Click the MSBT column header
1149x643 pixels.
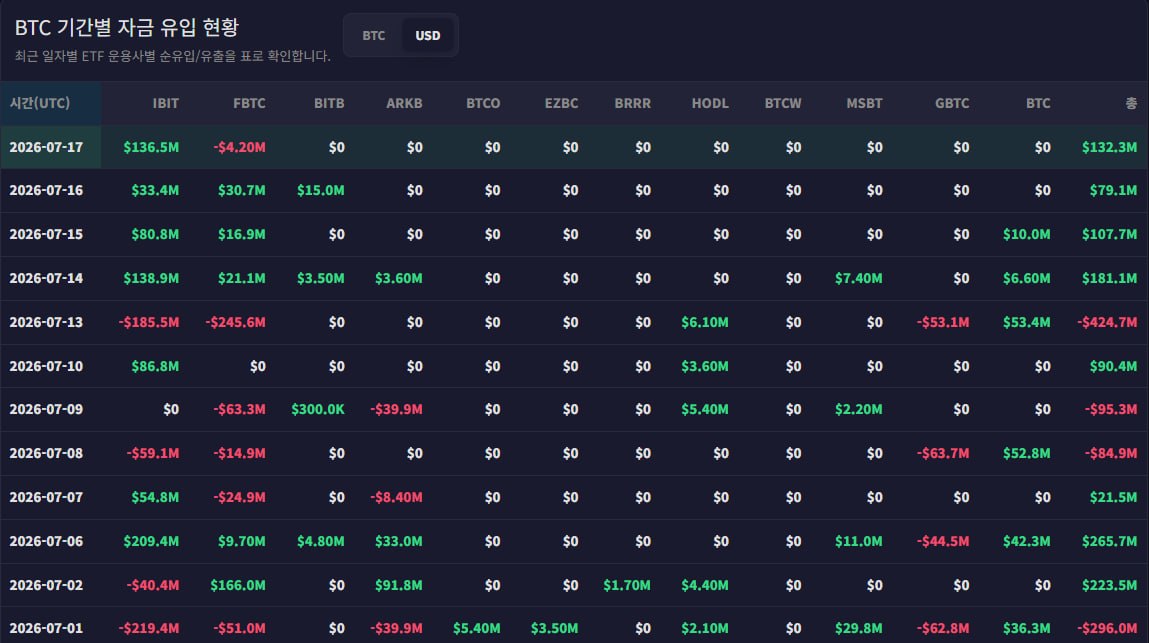click(x=865, y=103)
